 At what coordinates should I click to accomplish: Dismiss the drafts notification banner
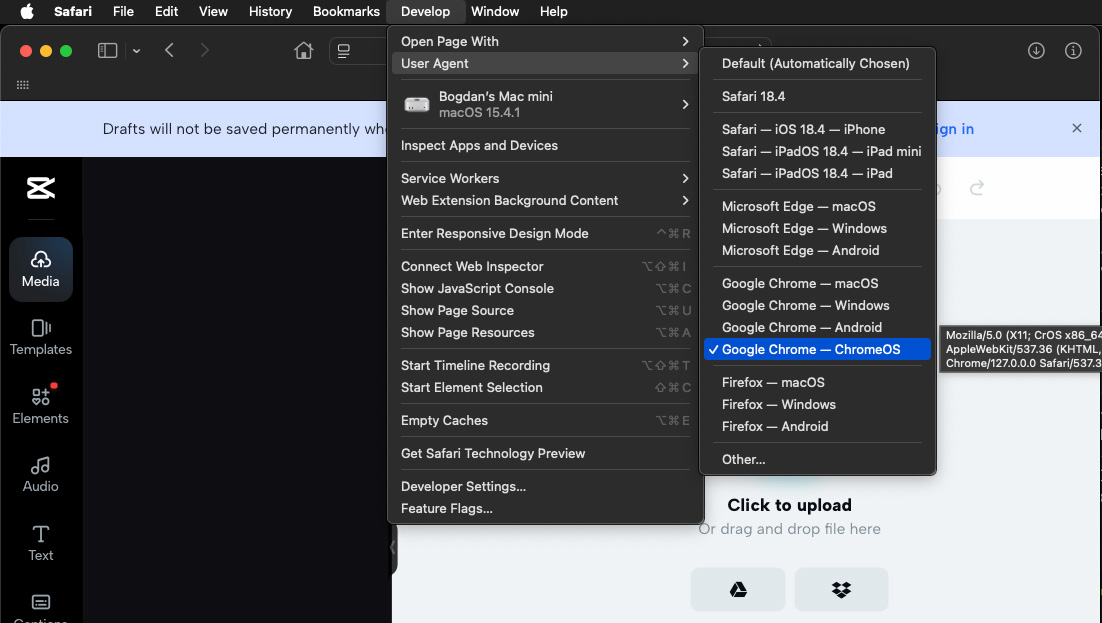point(1076,129)
